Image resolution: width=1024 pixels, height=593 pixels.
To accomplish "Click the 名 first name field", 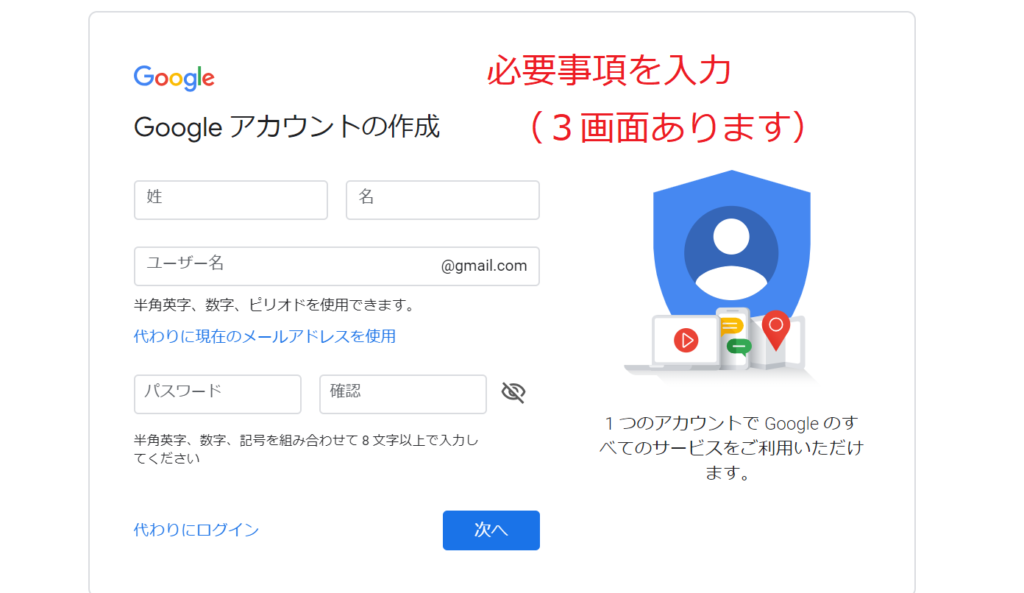I will point(443,200).
